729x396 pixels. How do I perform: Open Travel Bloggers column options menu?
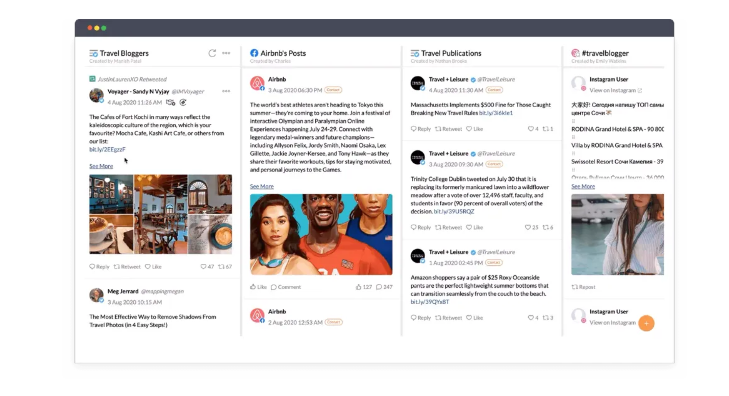pyautogui.click(x=226, y=53)
